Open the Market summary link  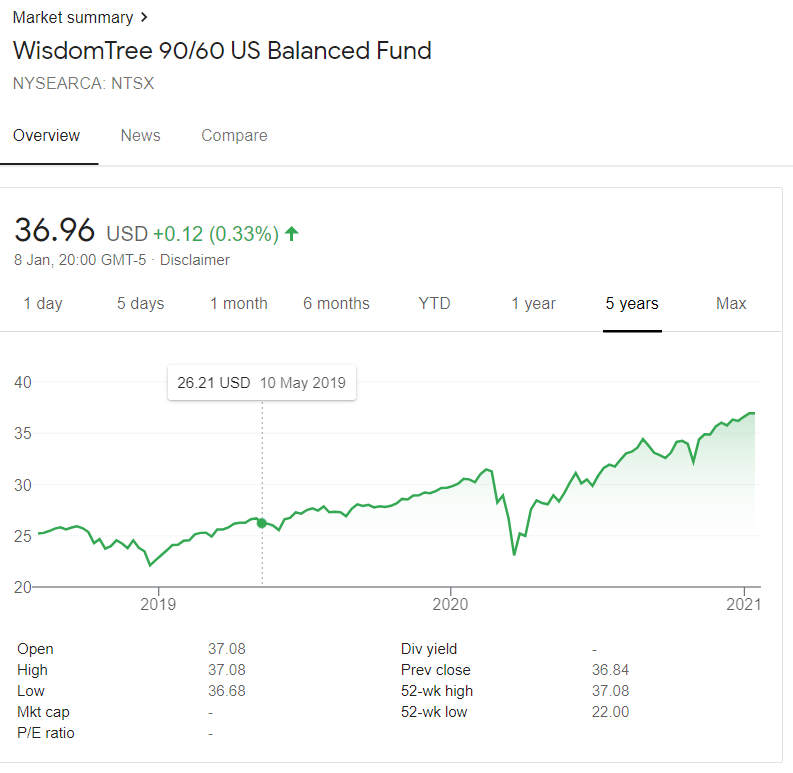pos(73,17)
